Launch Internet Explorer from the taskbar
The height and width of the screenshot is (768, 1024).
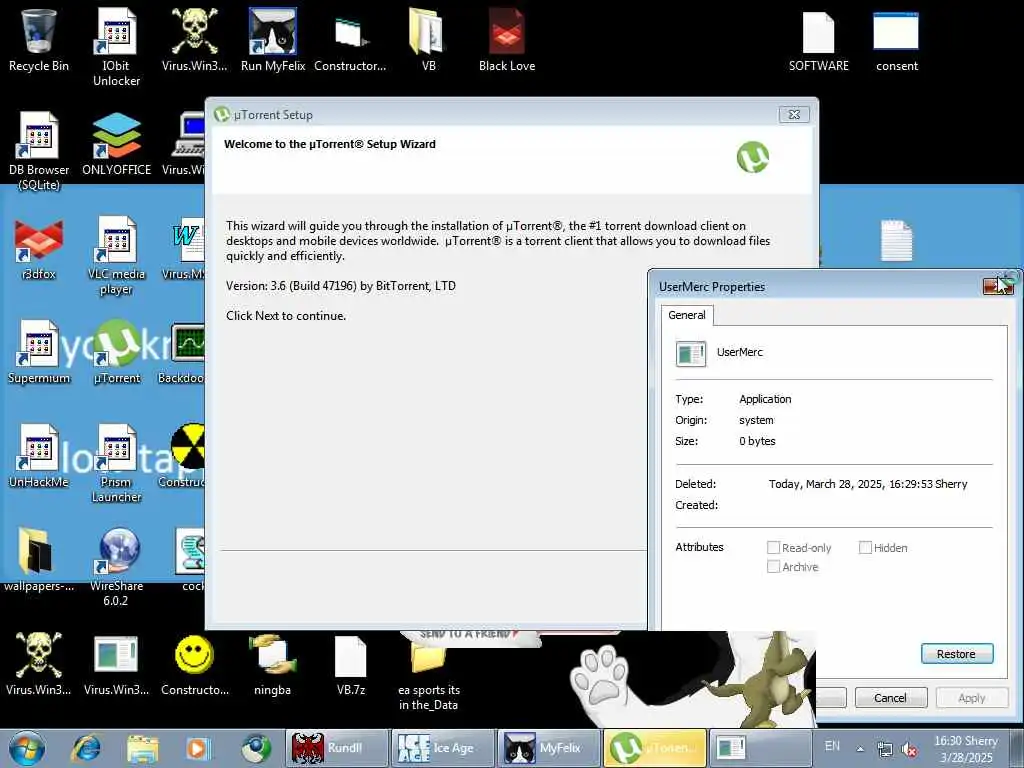tap(87, 748)
